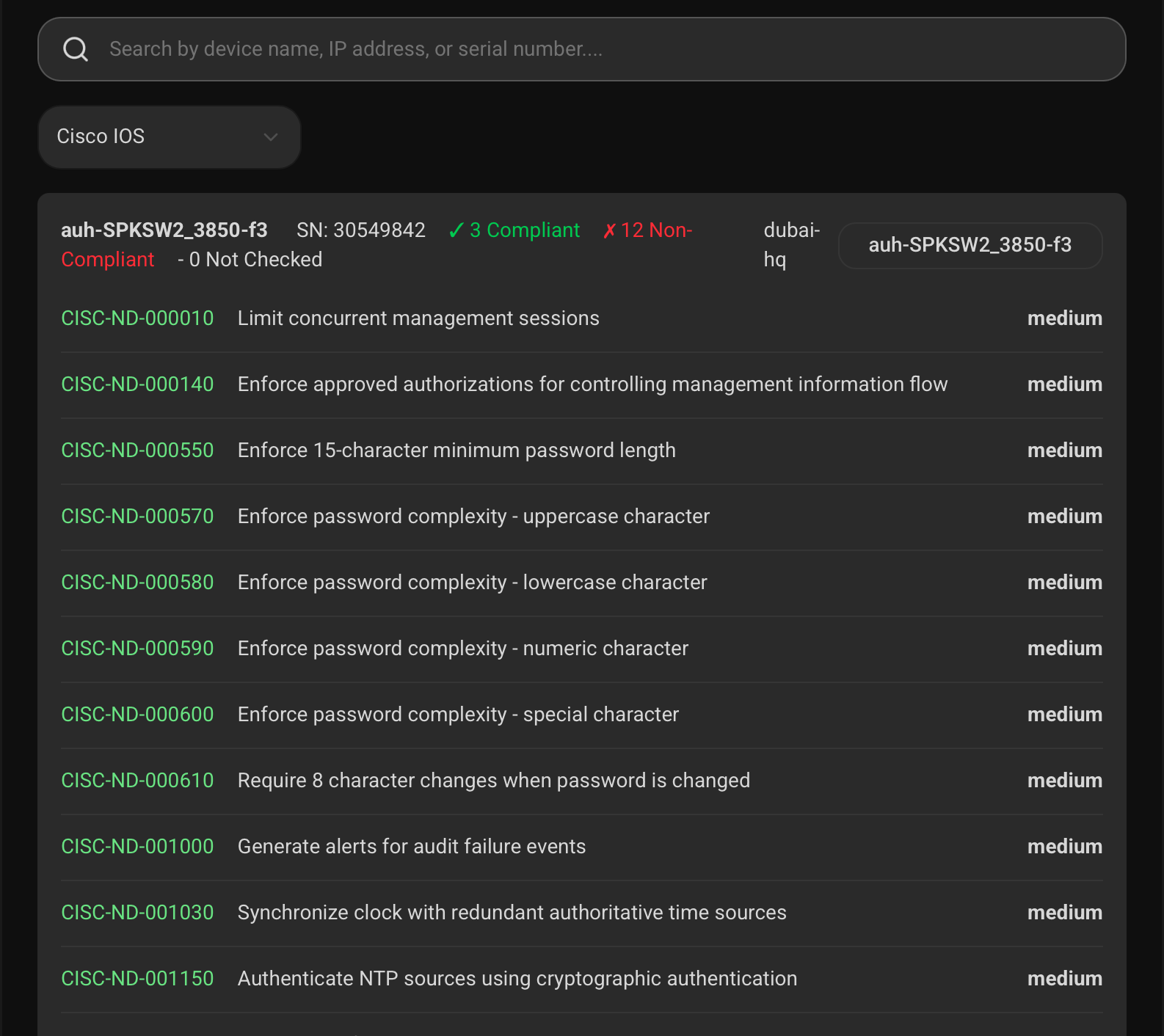This screenshot has height=1036, width=1164.
Task: Focus the device search input field
Action: point(581,49)
